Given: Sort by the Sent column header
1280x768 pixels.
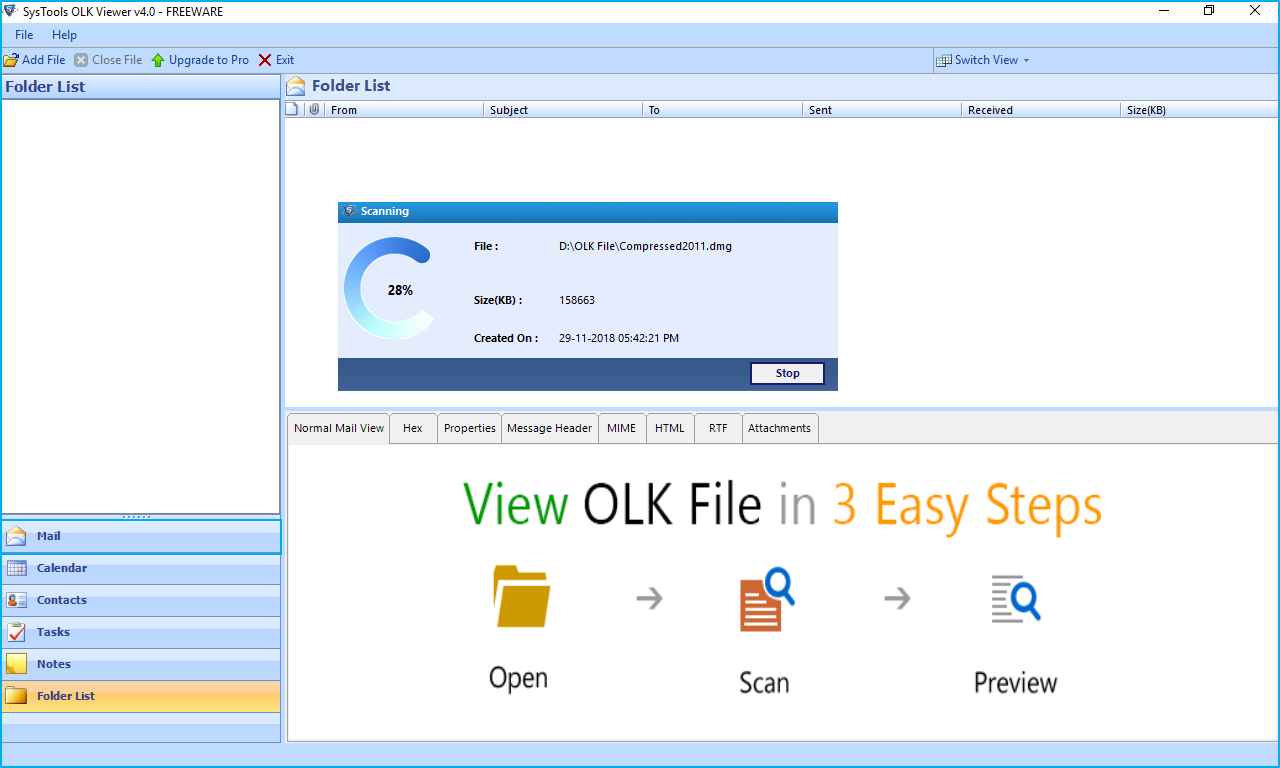Looking at the screenshot, I should point(882,110).
